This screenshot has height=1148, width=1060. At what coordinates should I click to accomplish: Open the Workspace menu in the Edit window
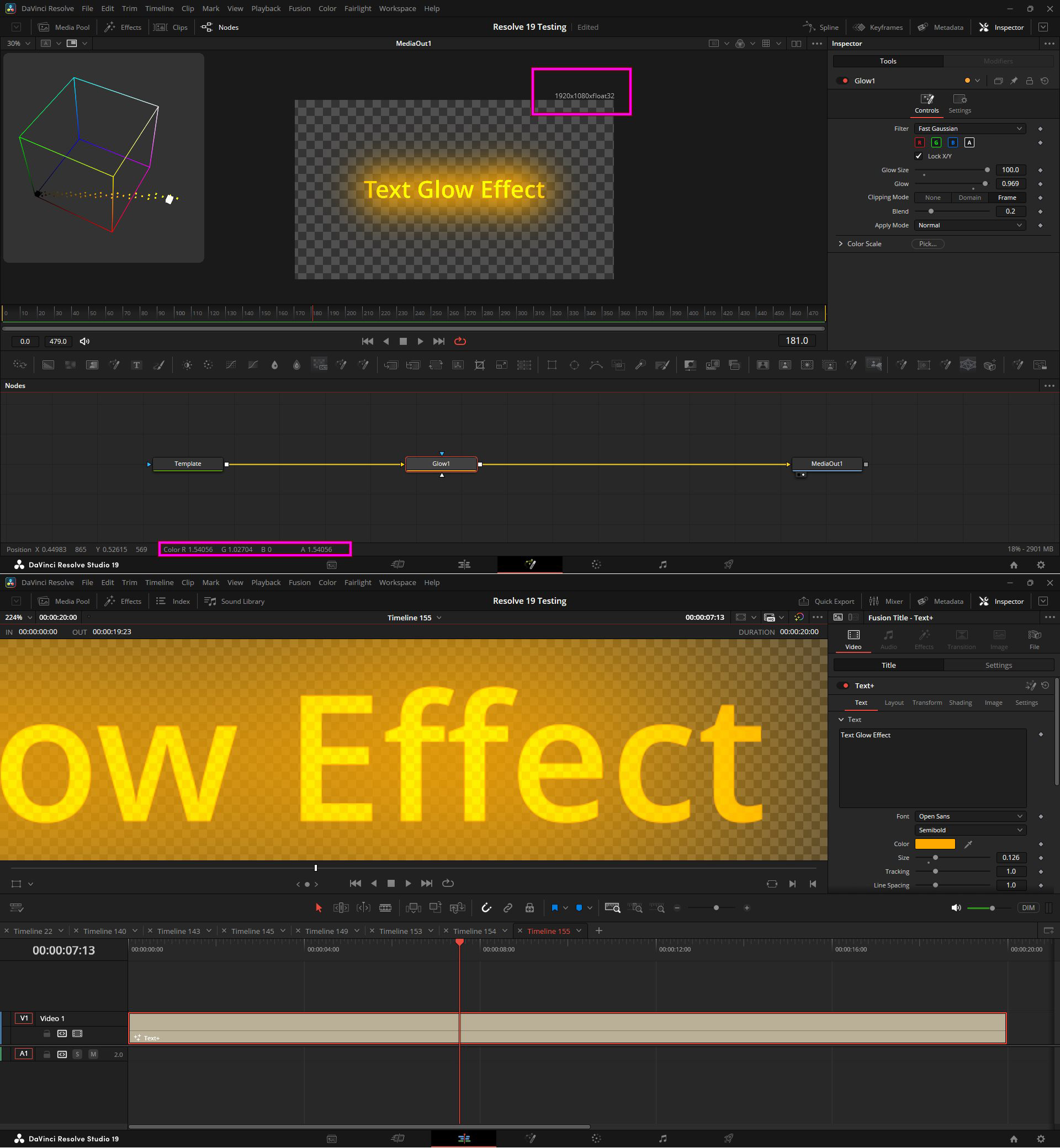(397, 583)
